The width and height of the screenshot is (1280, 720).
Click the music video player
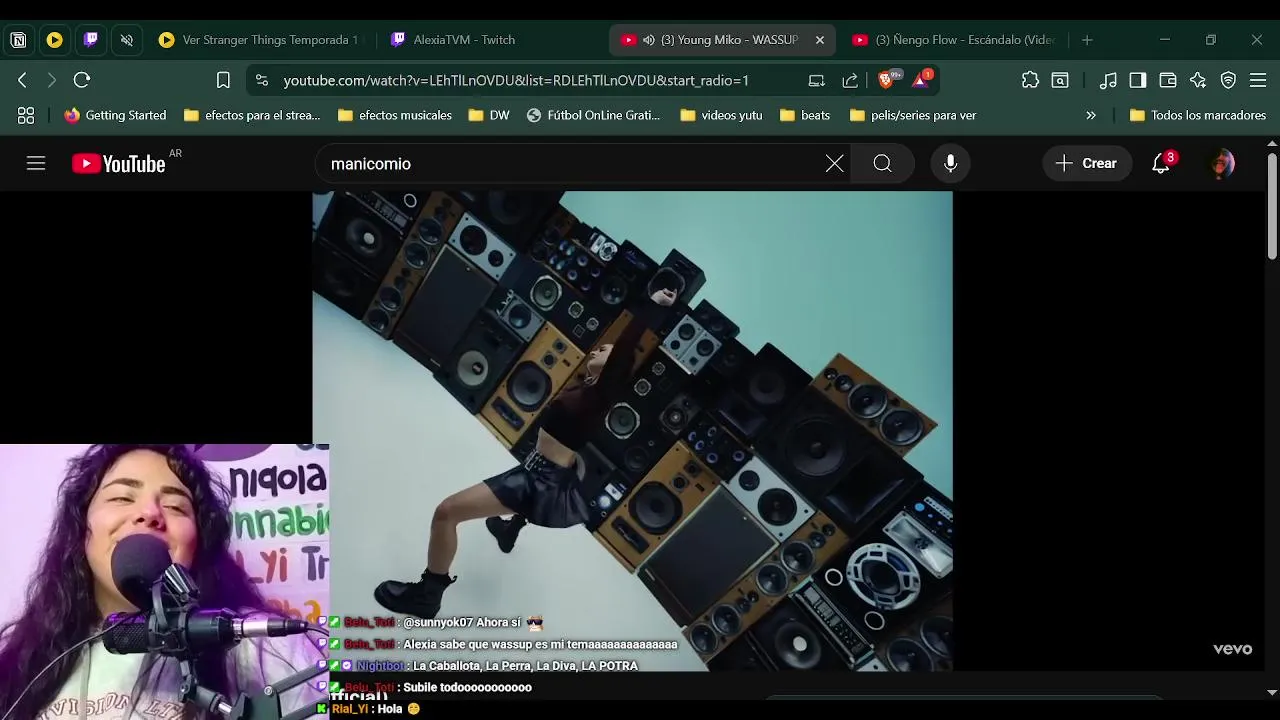point(632,430)
